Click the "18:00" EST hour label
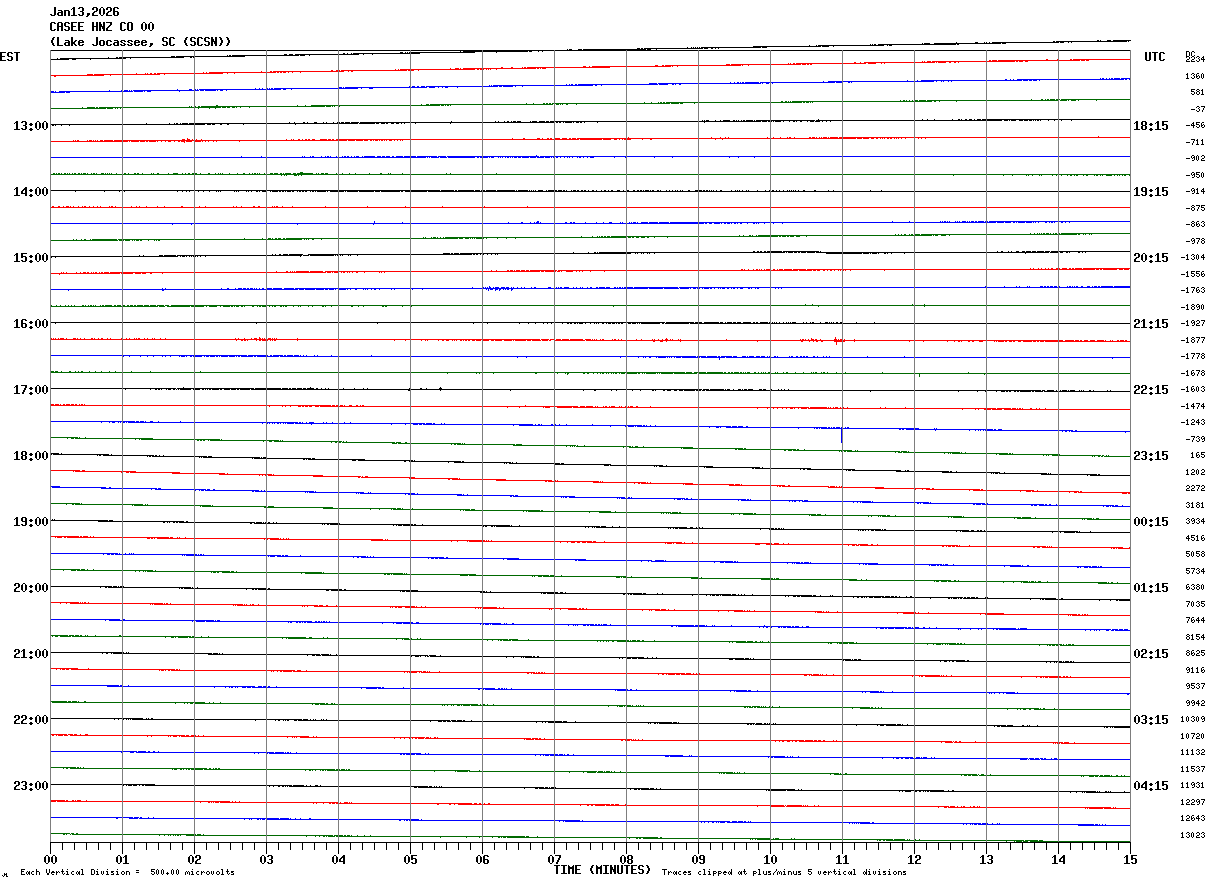Viewport: 1210px width, 886px height. pyautogui.click(x=30, y=456)
